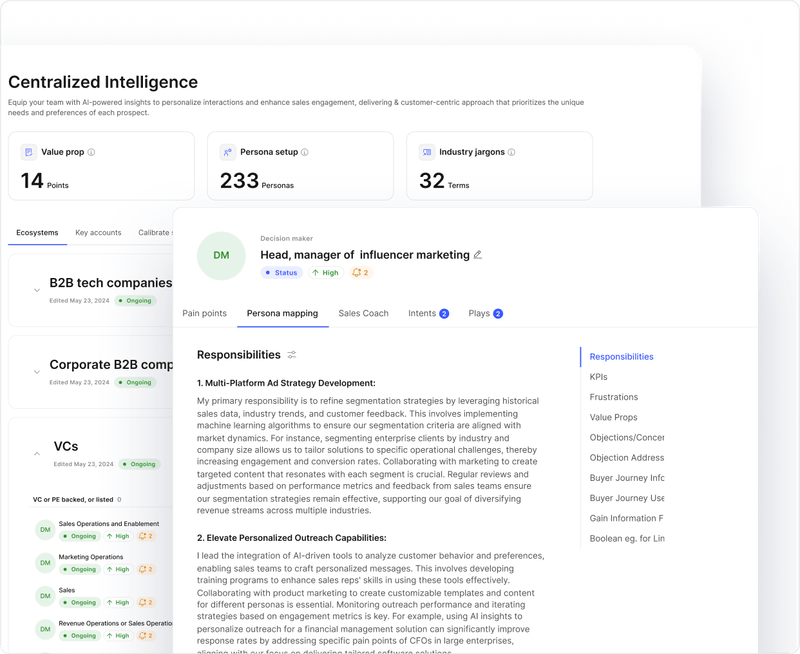The height and width of the screenshot is (654, 800).
Task: Click Ongoing tag in Sales Operations and Enablement row
Action: [x=80, y=536]
